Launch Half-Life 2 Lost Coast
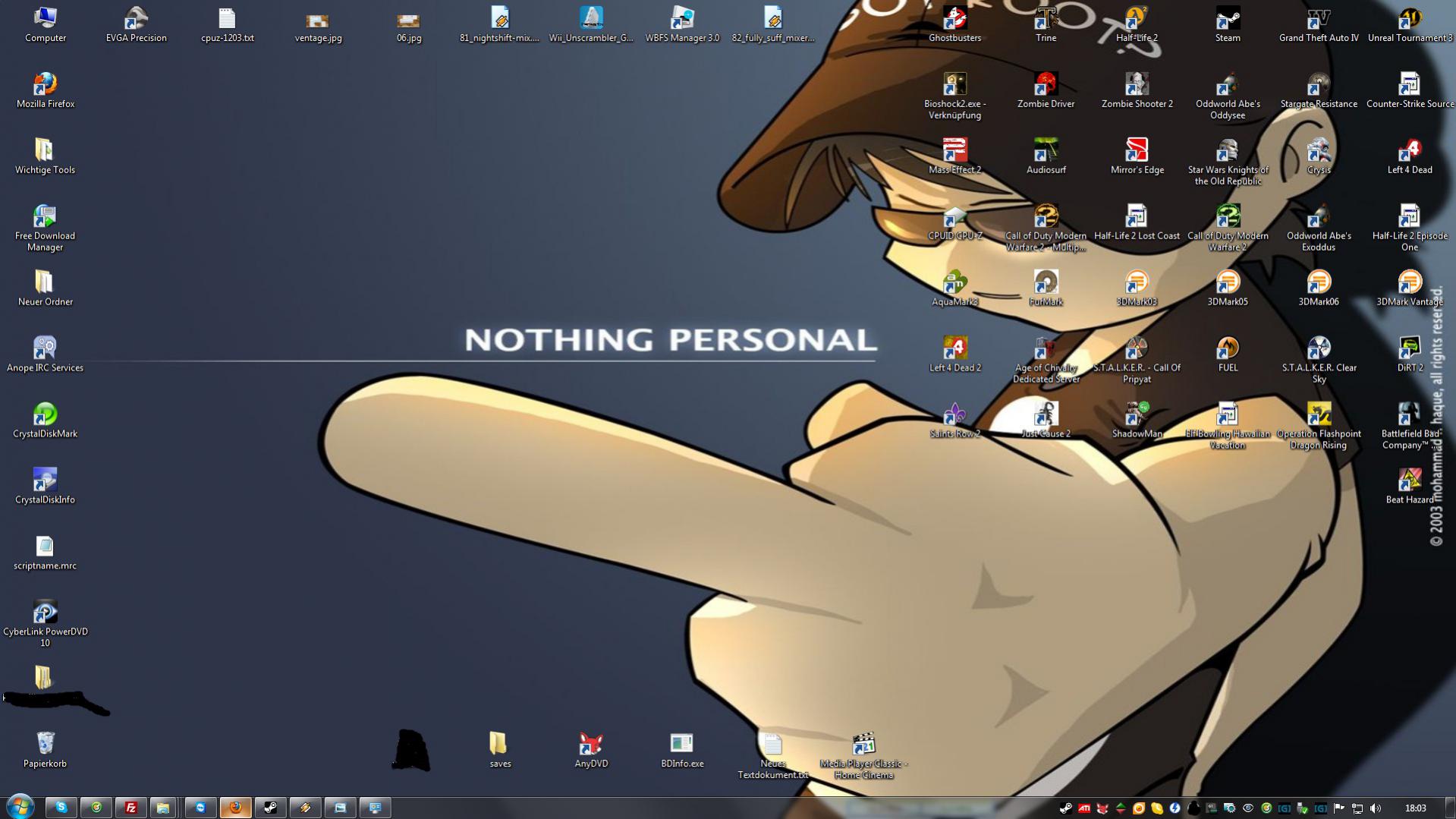 click(x=1137, y=222)
